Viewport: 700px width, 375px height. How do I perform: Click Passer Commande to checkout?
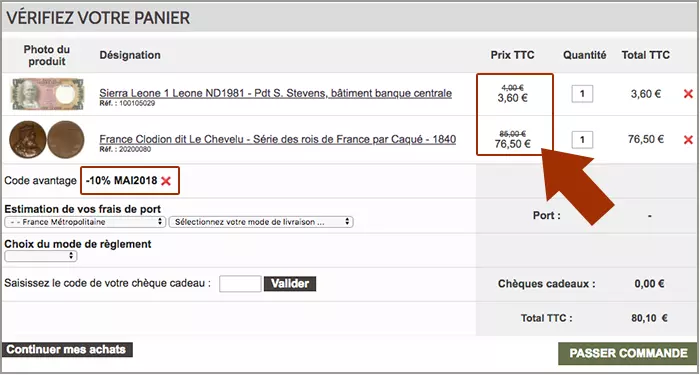[628, 354]
